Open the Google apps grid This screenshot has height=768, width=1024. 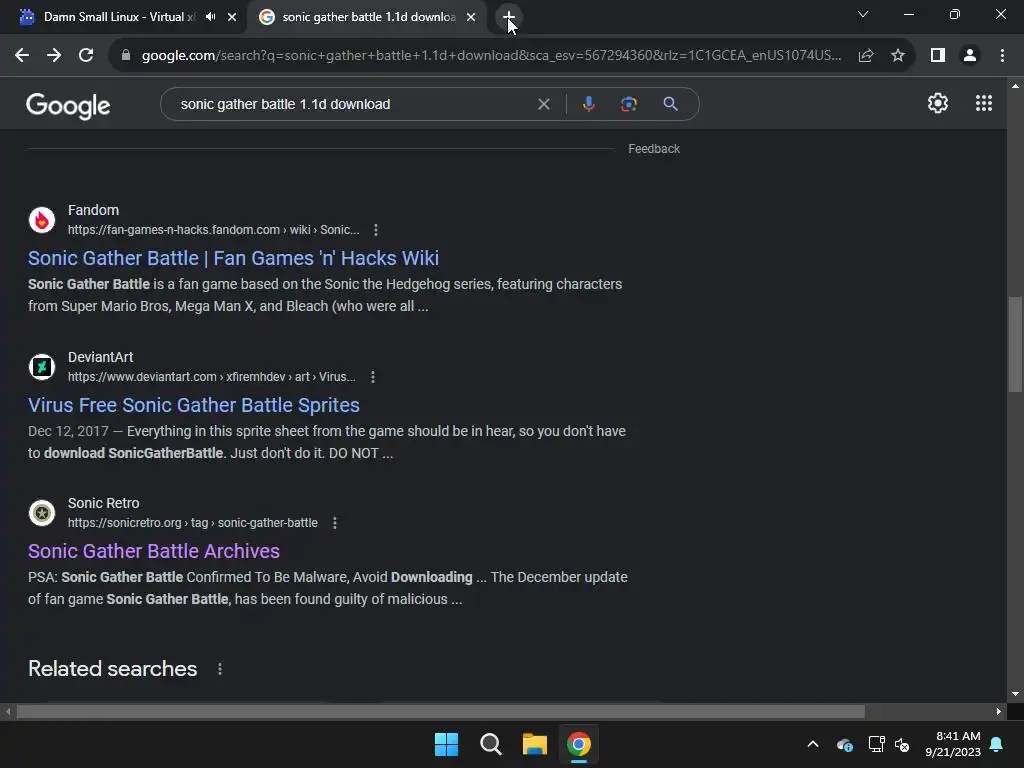984,103
